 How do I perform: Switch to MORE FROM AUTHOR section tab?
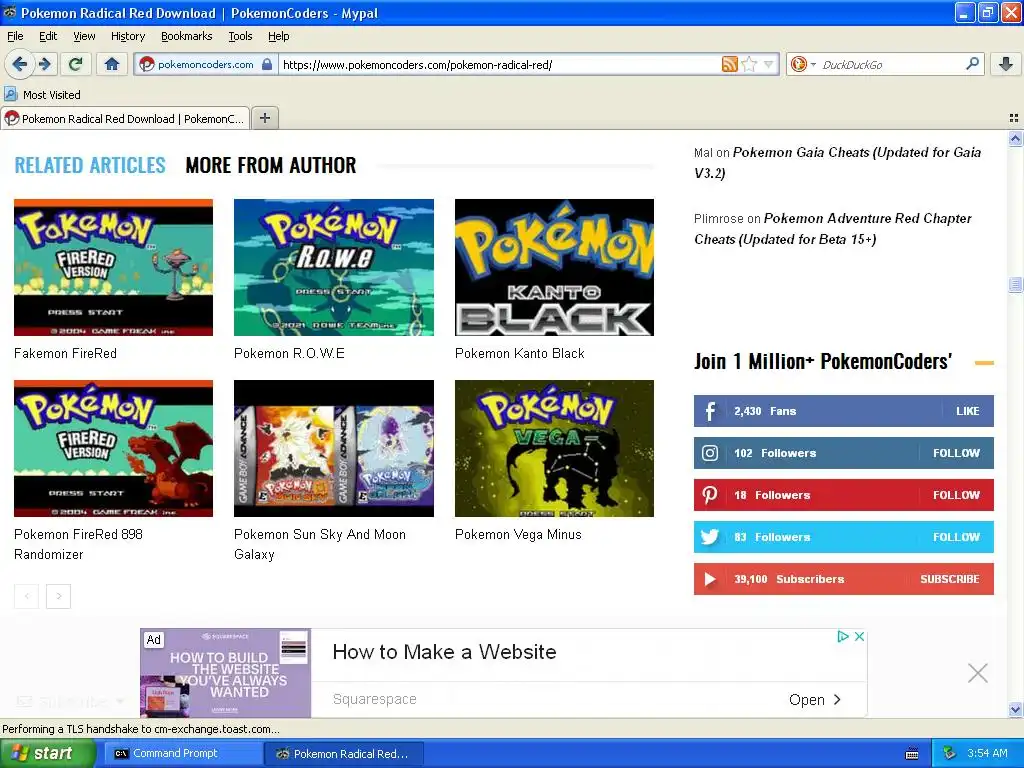(270, 165)
